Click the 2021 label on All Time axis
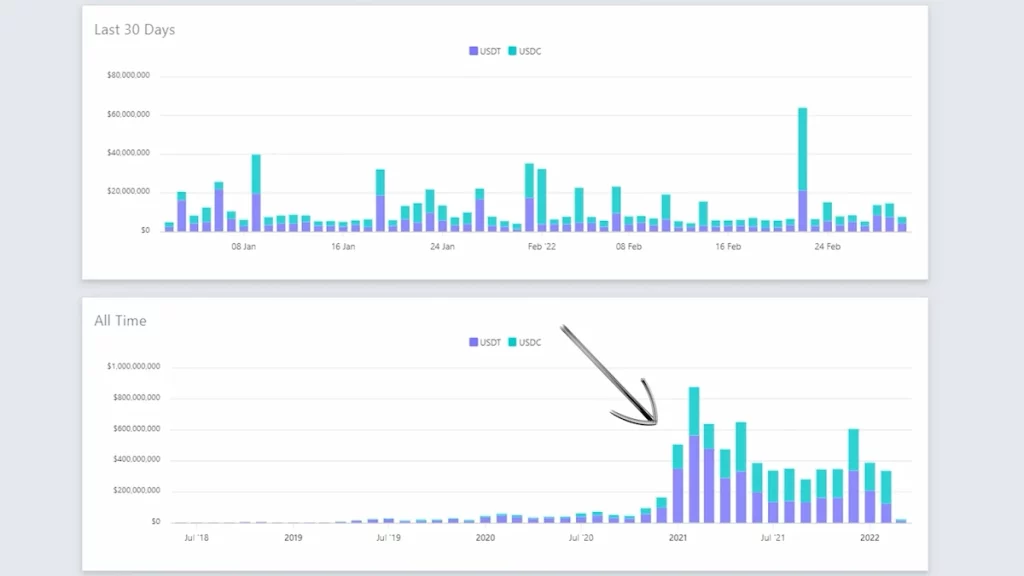 click(x=678, y=538)
